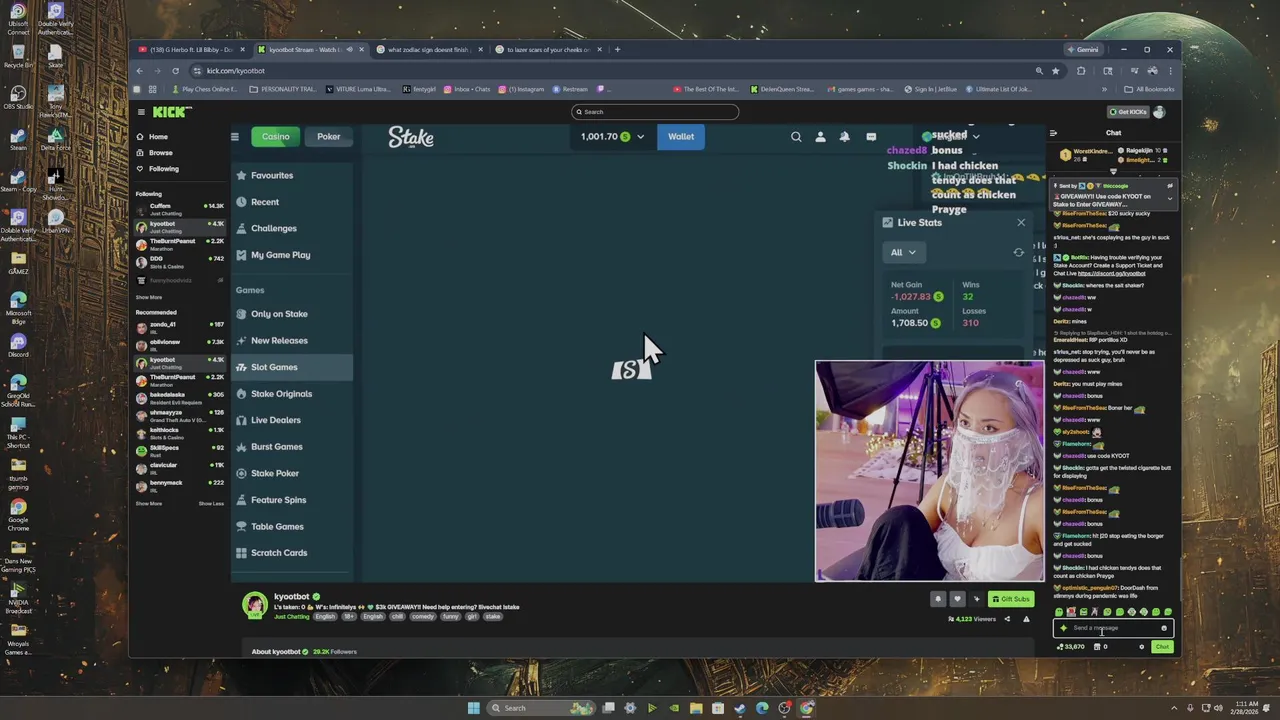The width and height of the screenshot is (1280, 720).
Task: Click the Just Chatting category link
Action: (292, 617)
